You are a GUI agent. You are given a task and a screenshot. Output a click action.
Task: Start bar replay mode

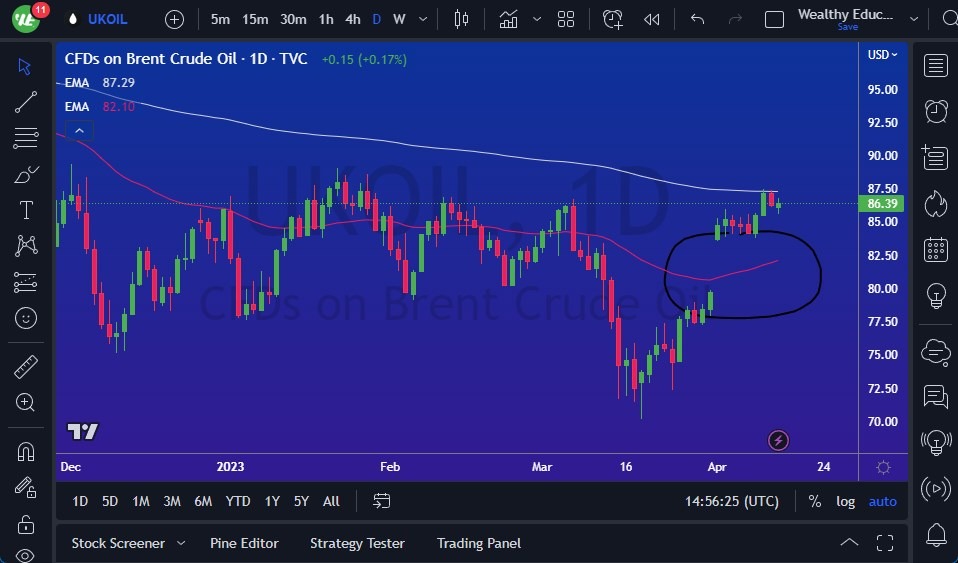click(651, 20)
